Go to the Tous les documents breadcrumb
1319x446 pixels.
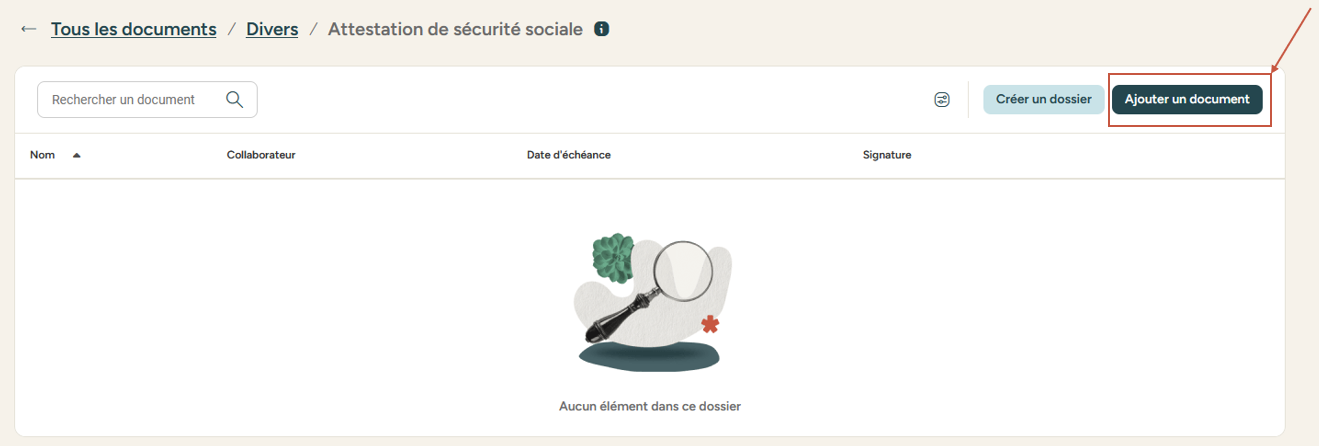[134, 29]
